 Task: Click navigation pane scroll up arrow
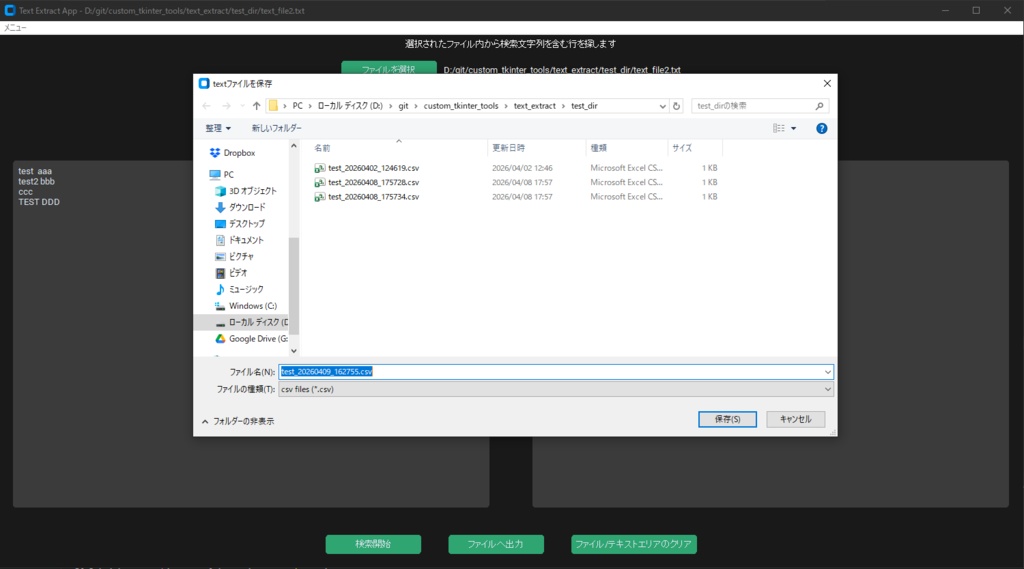tap(294, 146)
